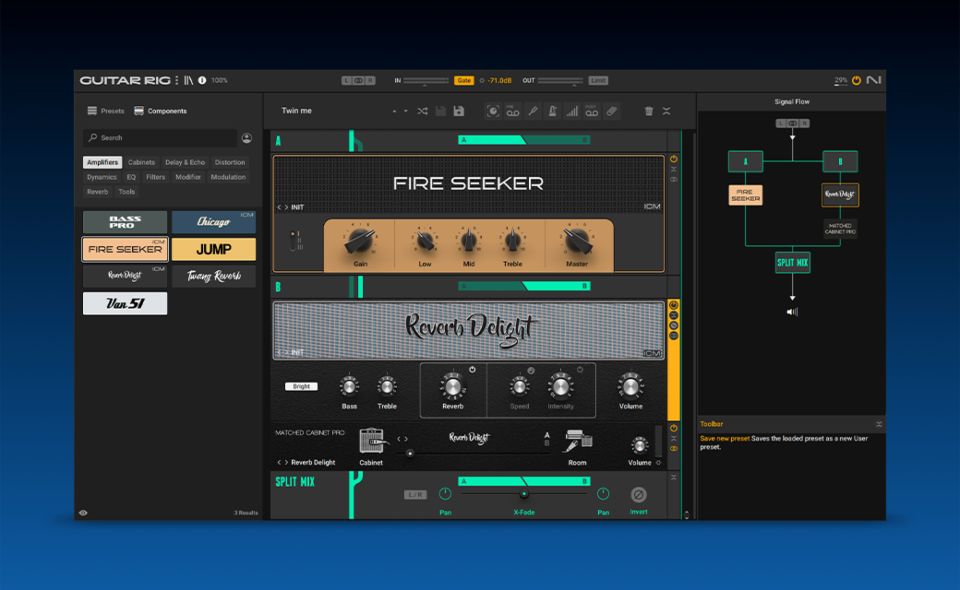Select the JUMP amplifier component
This screenshot has height=590, width=960.
click(213, 249)
